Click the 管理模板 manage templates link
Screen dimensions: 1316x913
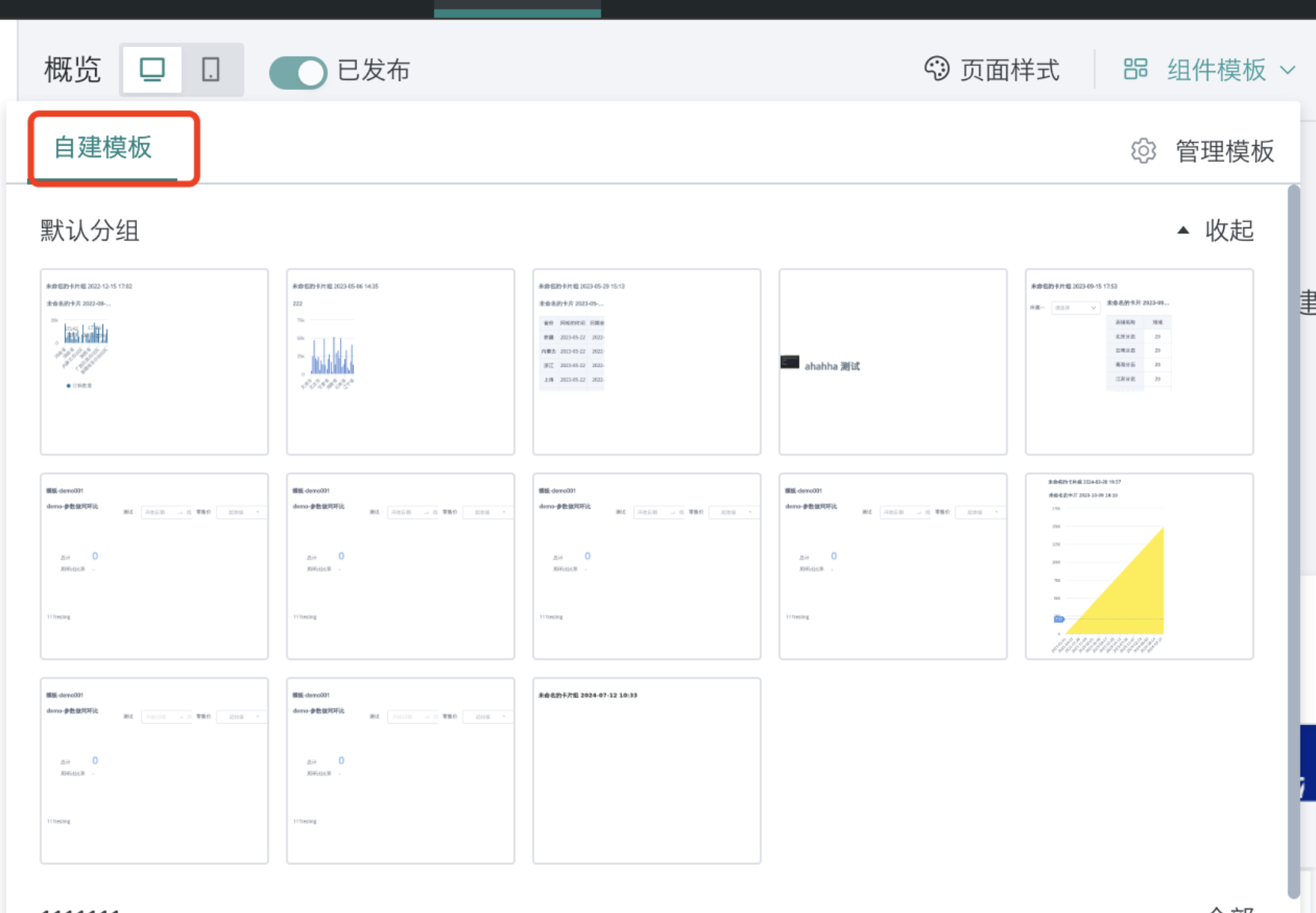[1224, 151]
